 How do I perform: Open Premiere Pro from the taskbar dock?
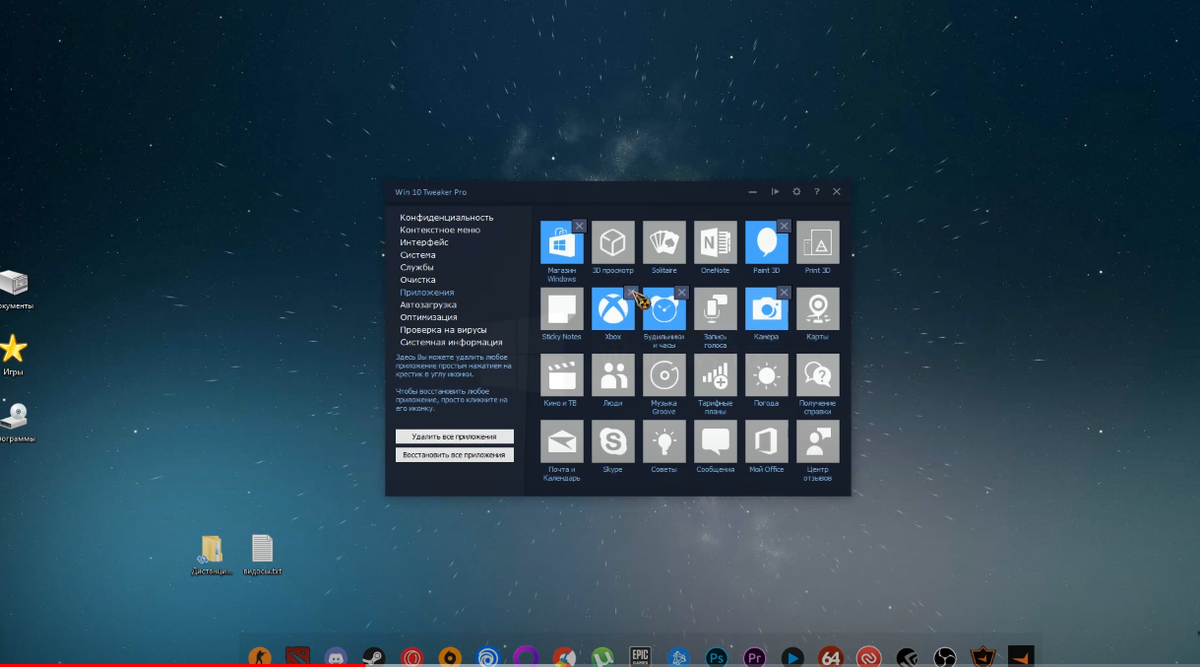[754, 657]
